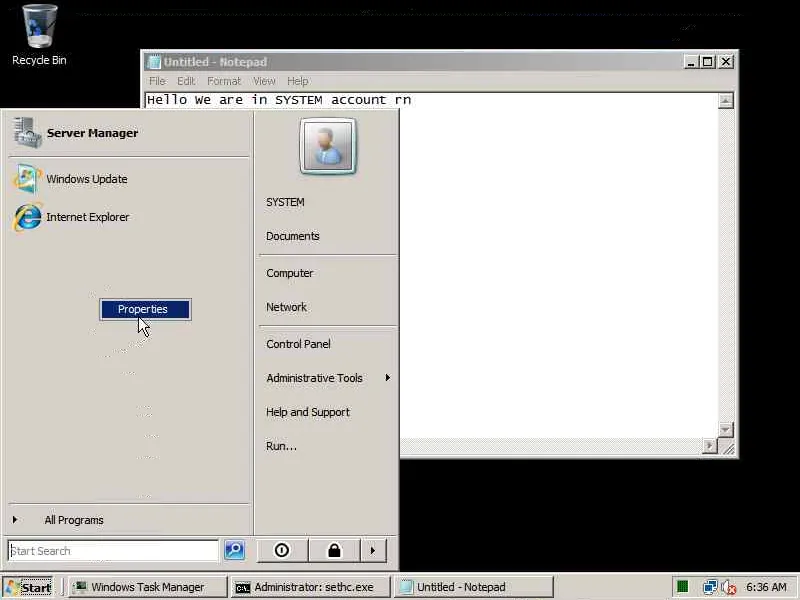
Task: Open Notepad Help menu
Action: pos(297,81)
